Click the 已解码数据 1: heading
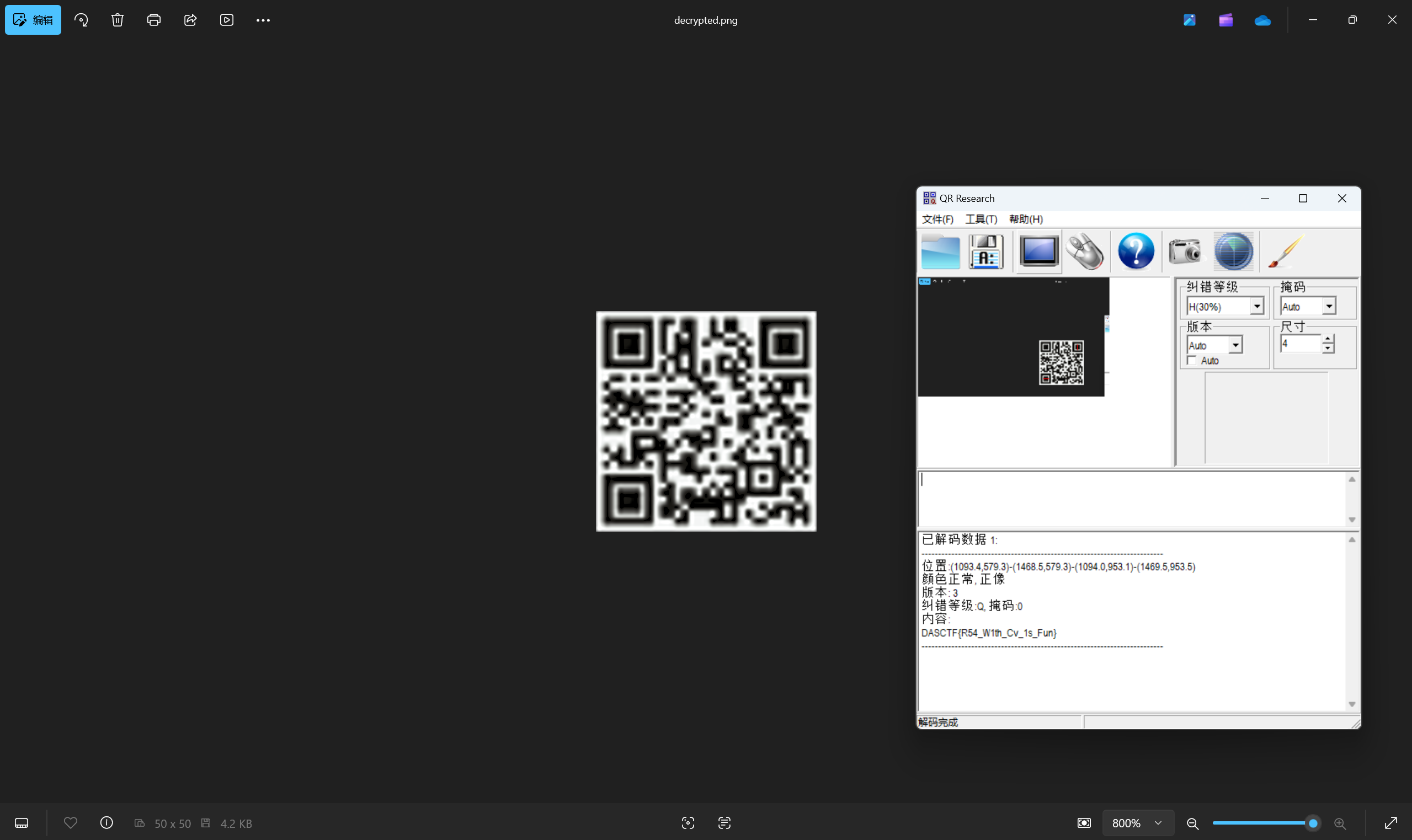The height and width of the screenshot is (840, 1412). tap(959, 539)
